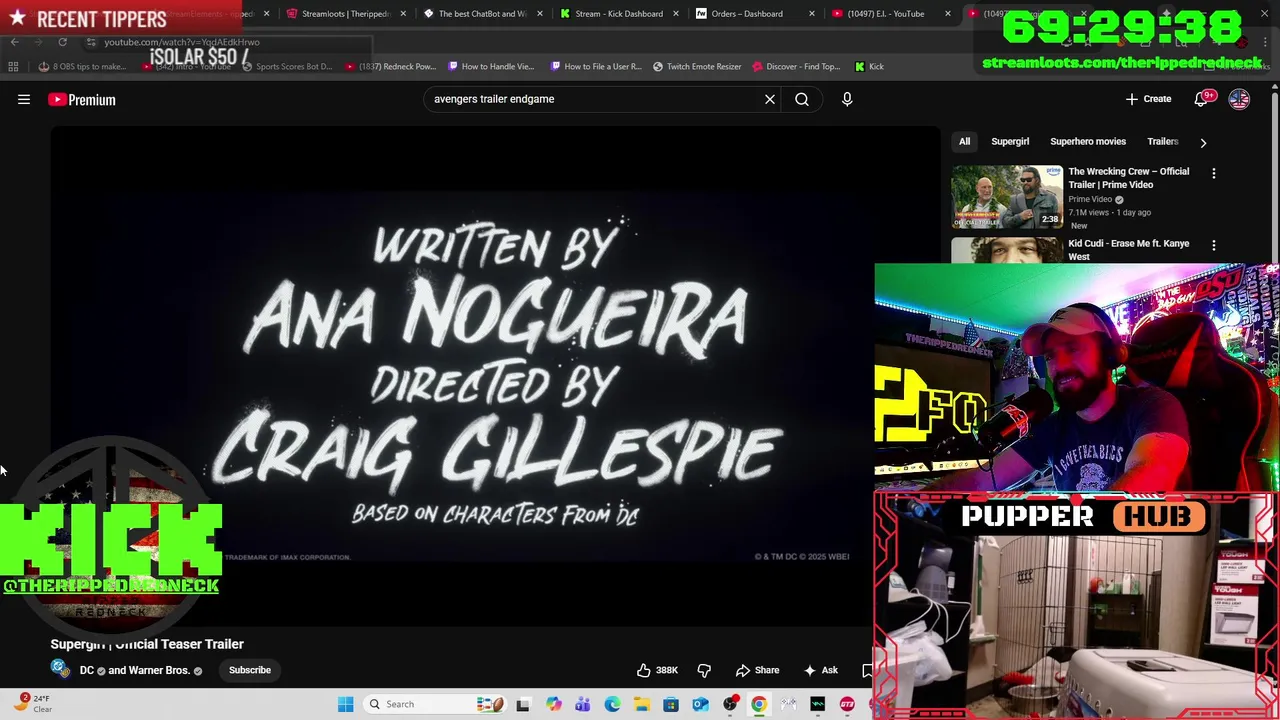Open the YouTube guide hamburger menu

(24, 99)
